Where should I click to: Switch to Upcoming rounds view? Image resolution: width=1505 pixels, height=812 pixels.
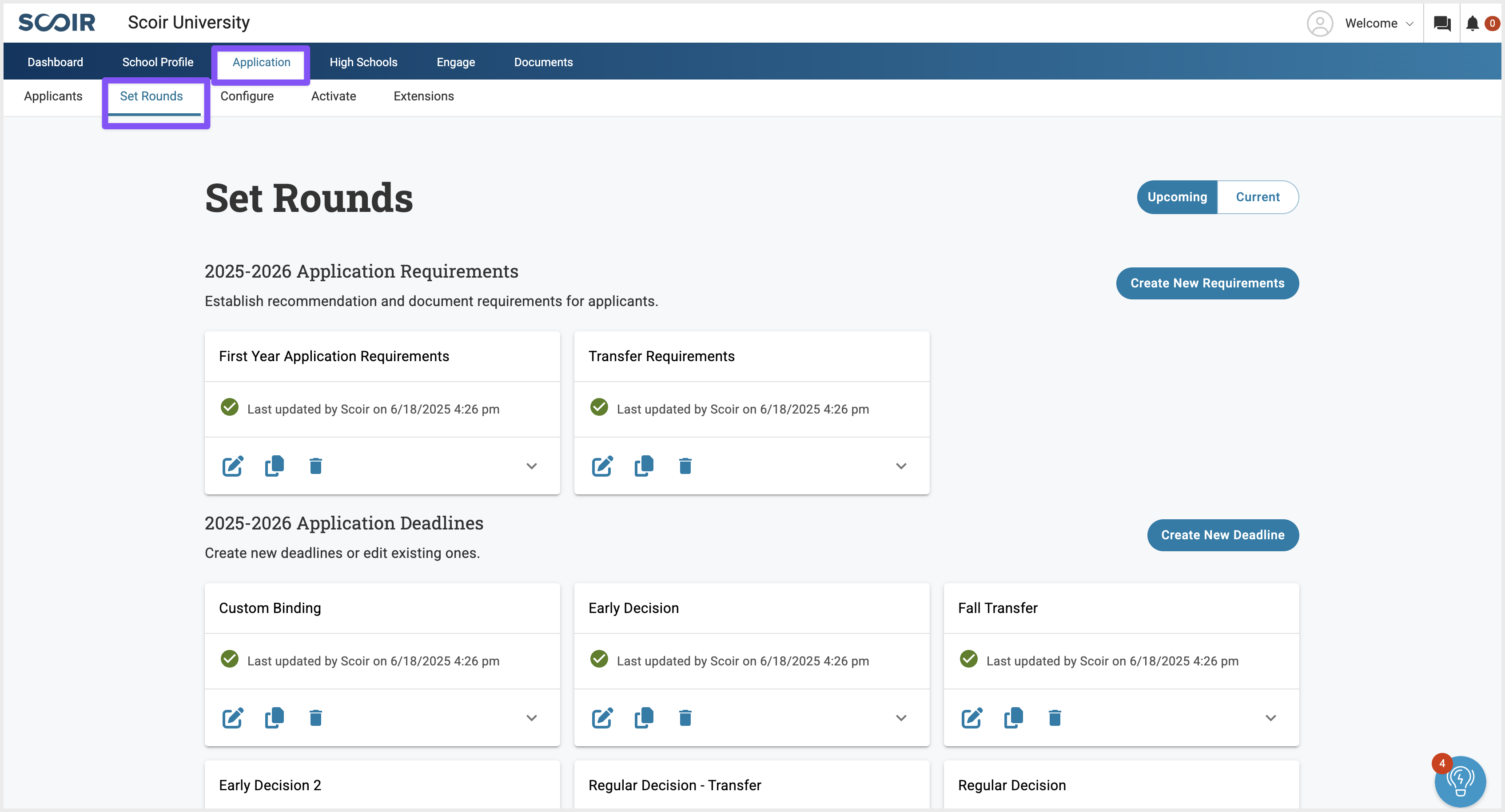point(1177,198)
